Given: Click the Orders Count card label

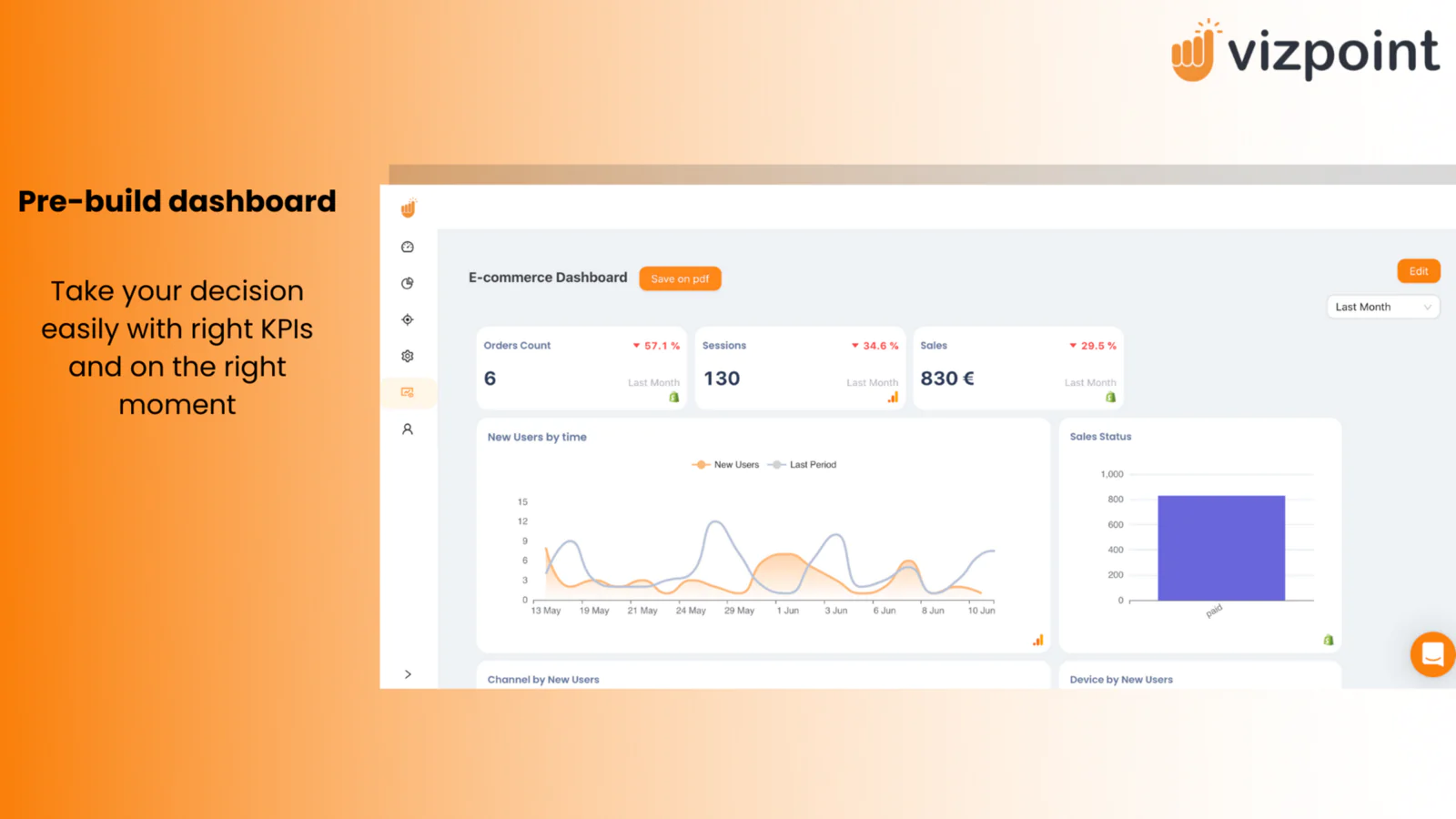Looking at the screenshot, I should (x=517, y=346).
